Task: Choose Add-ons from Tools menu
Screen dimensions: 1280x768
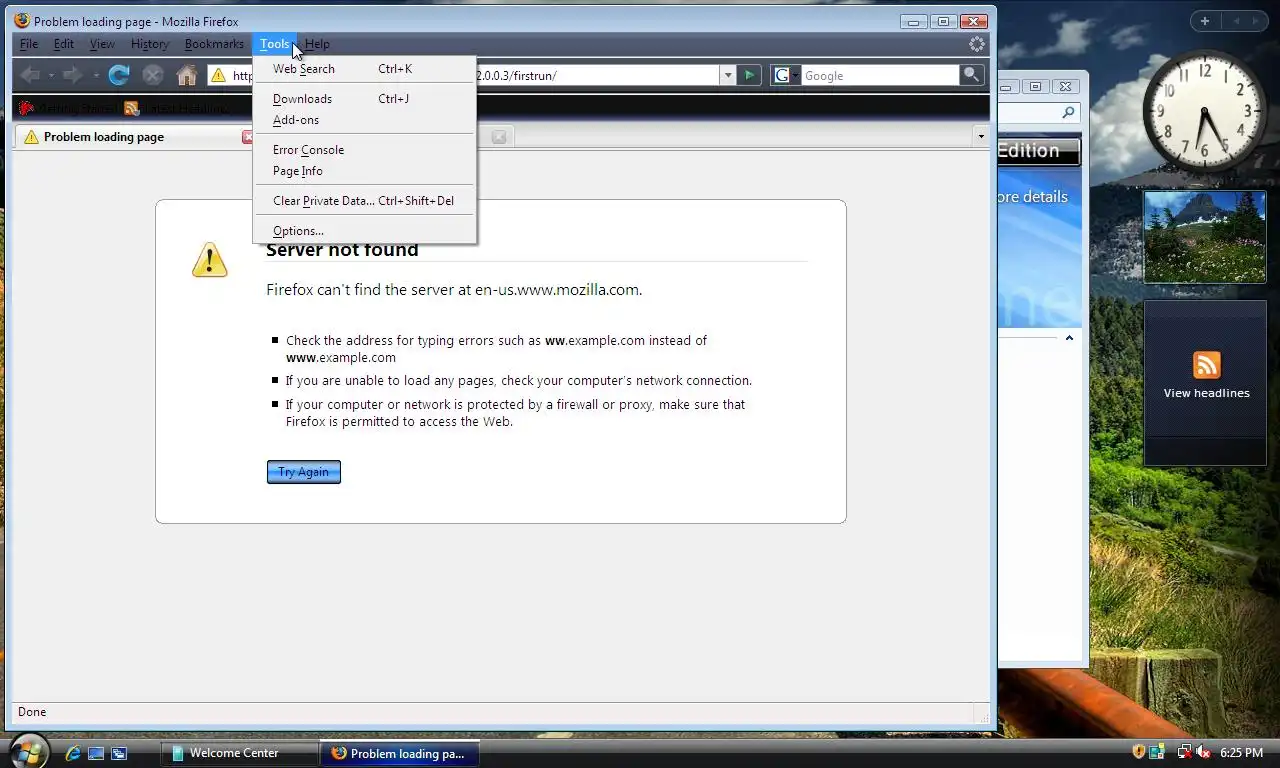Action: click(365, 120)
